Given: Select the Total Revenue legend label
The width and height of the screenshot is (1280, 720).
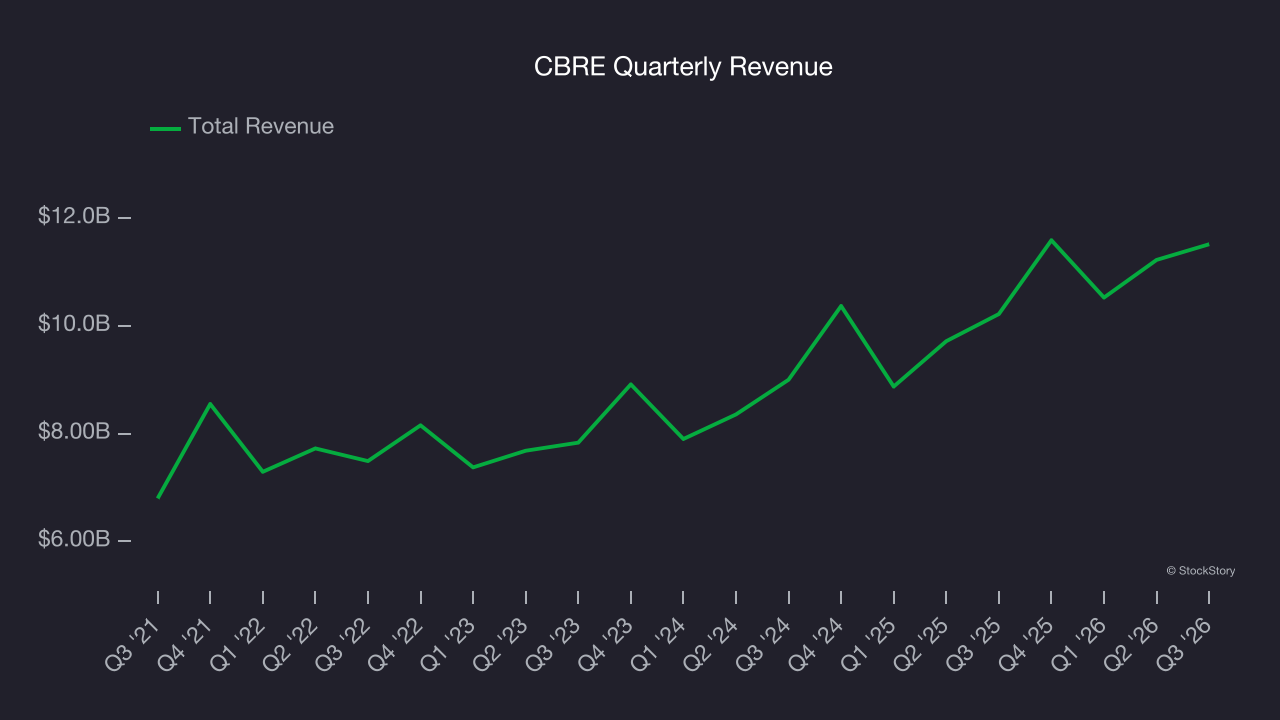Looking at the screenshot, I should click(x=261, y=127).
